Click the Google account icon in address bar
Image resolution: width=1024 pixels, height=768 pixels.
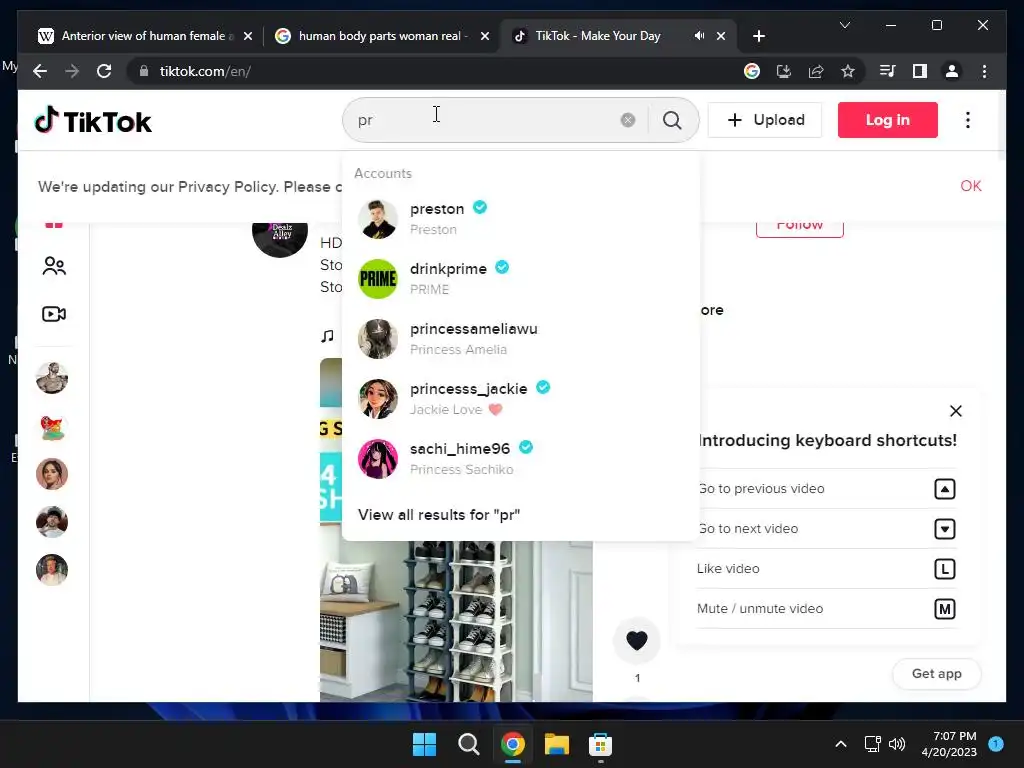tap(752, 71)
